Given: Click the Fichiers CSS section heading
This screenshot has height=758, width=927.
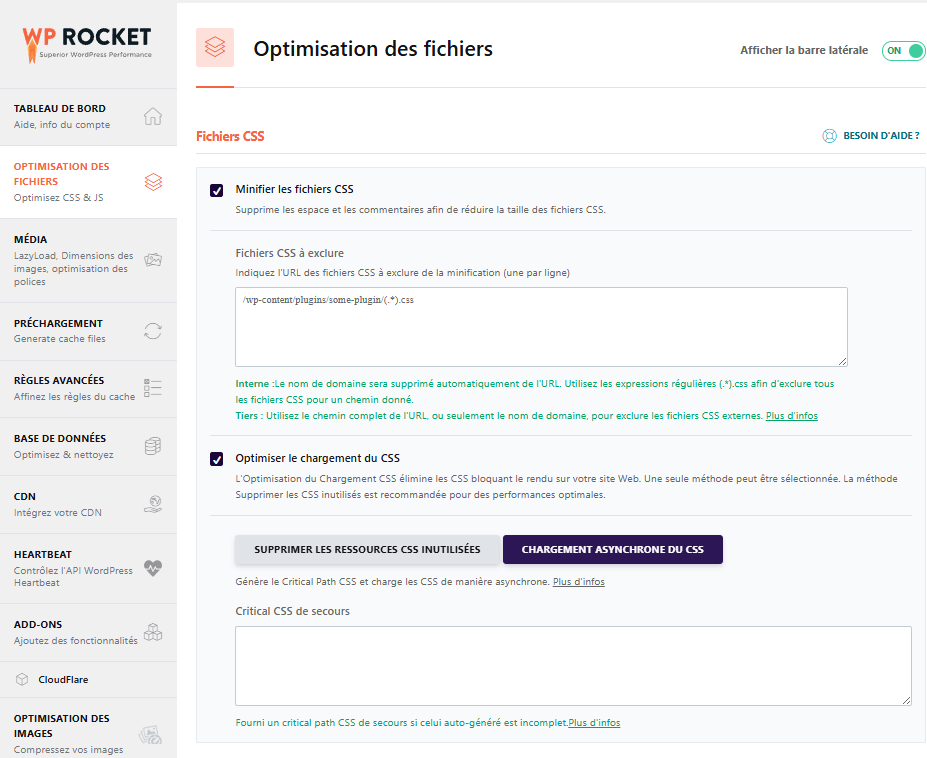Looking at the screenshot, I should point(230,136).
